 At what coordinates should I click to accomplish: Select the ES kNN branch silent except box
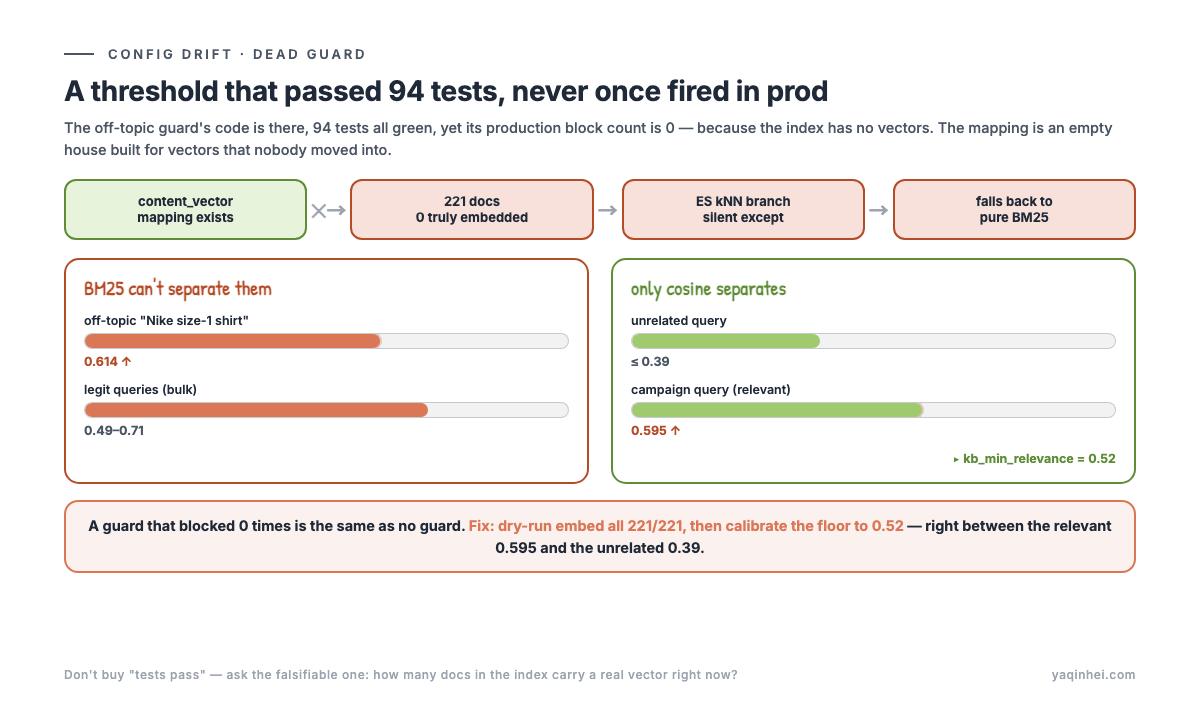[x=743, y=209]
